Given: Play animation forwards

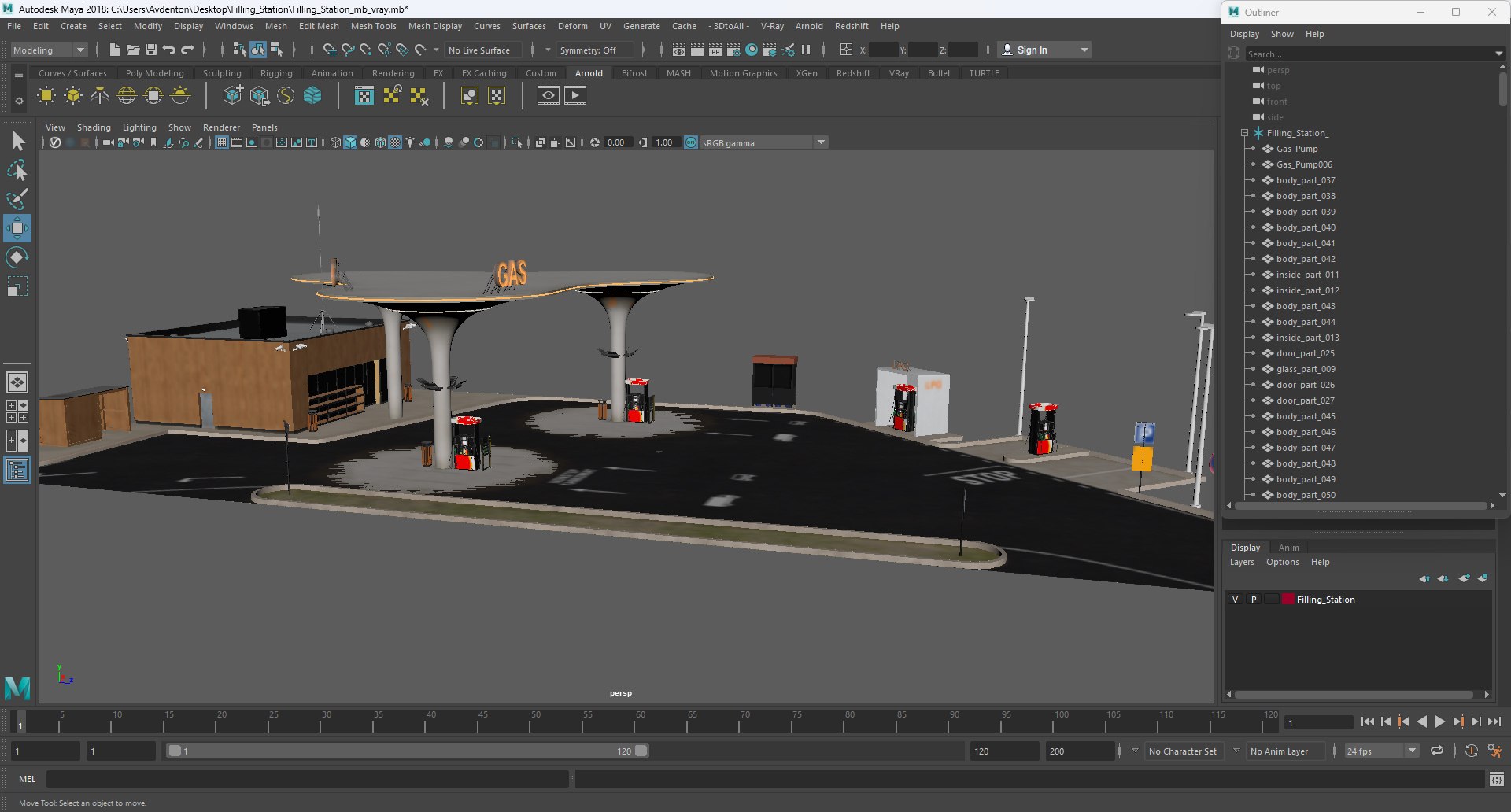Looking at the screenshot, I should [1439, 722].
